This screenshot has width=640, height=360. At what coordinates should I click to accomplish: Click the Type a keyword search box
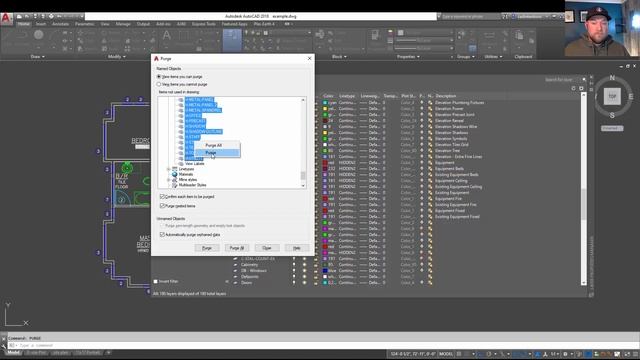(470, 17)
